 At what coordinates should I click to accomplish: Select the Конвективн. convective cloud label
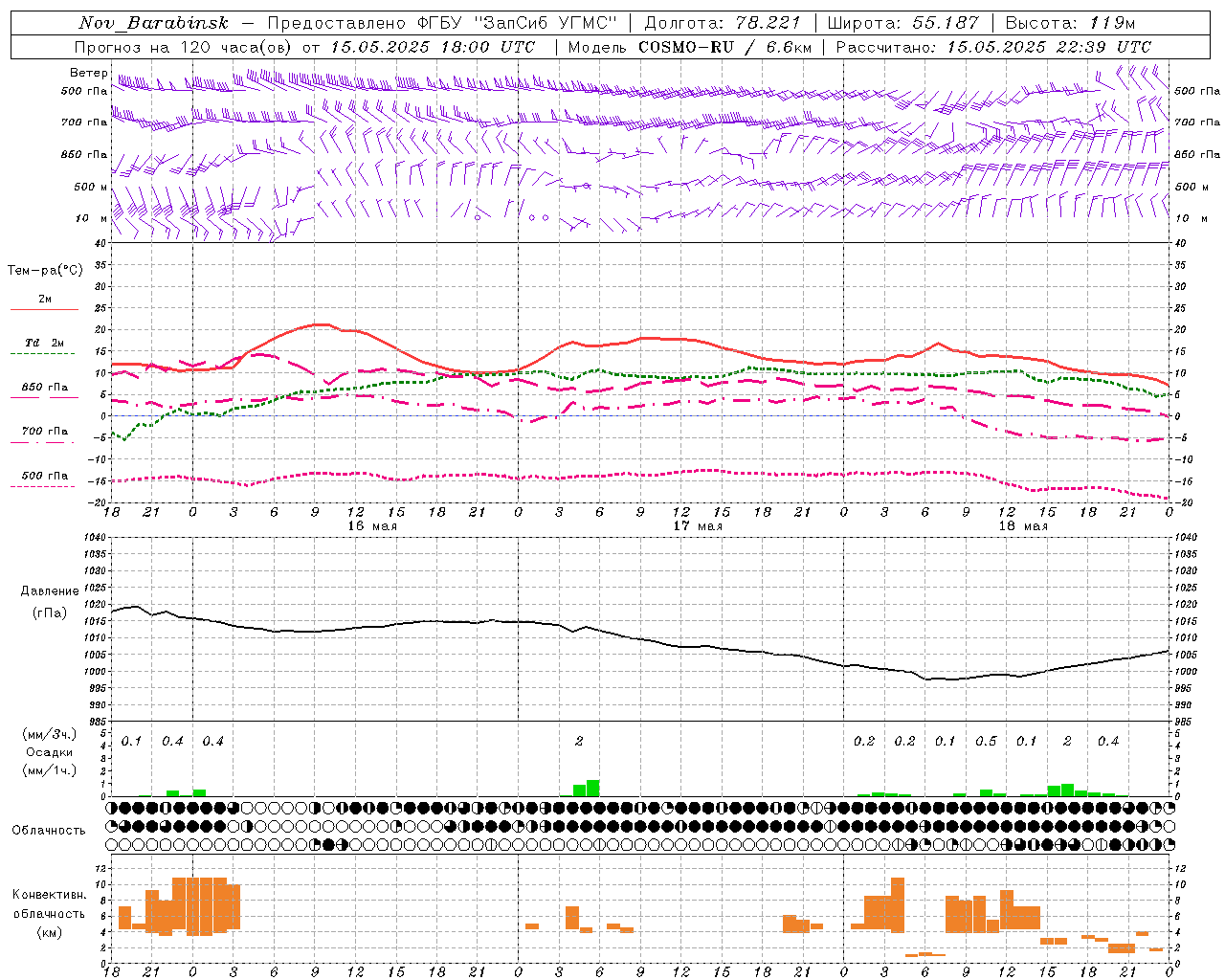point(49,895)
